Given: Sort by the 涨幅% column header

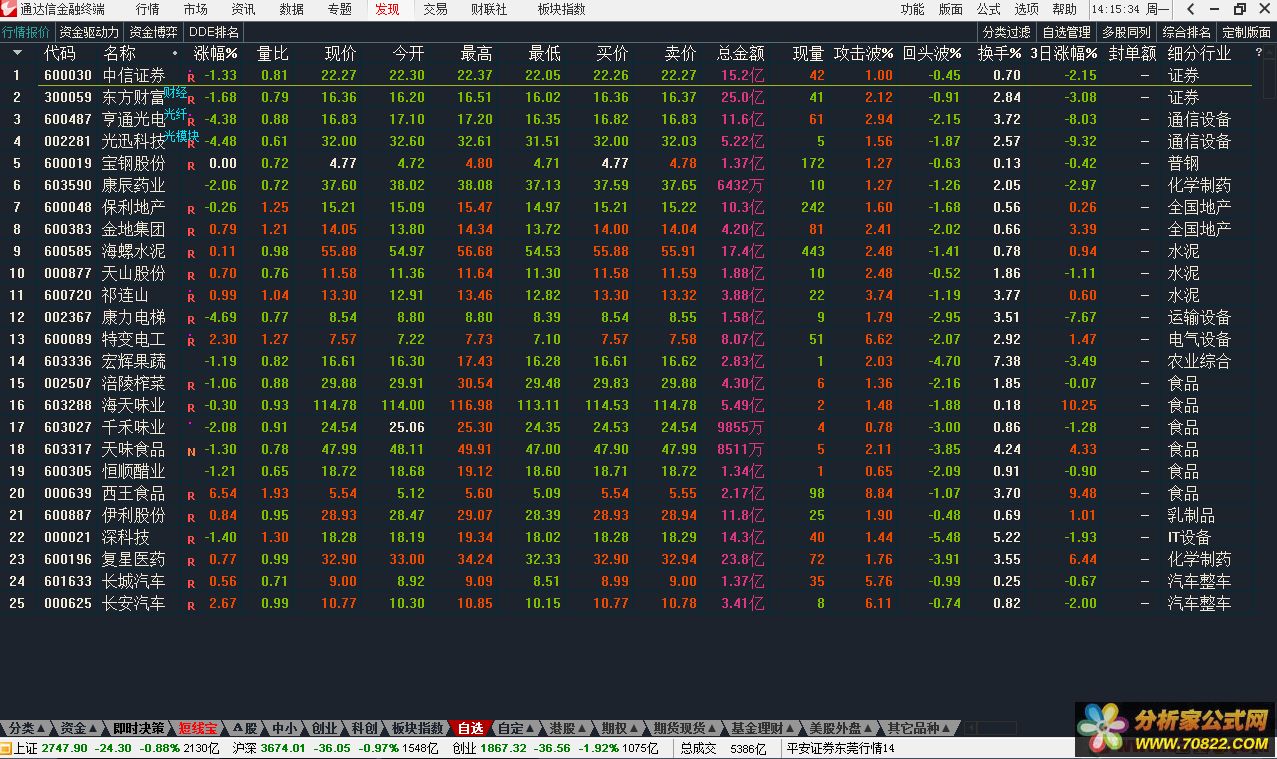Looking at the screenshot, I should click(216, 53).
